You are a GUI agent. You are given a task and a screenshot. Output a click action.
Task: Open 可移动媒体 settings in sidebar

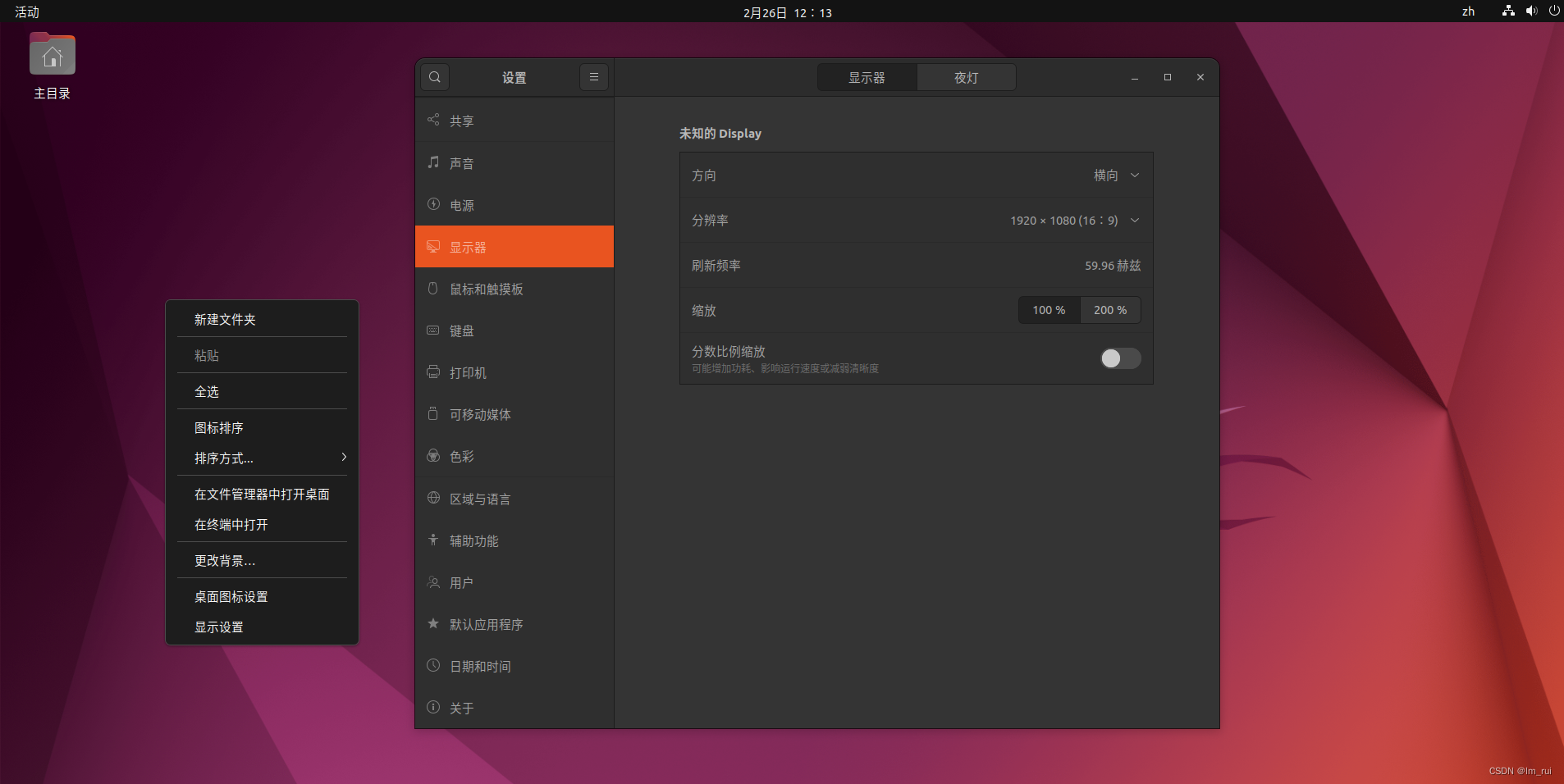coord(514,414)
